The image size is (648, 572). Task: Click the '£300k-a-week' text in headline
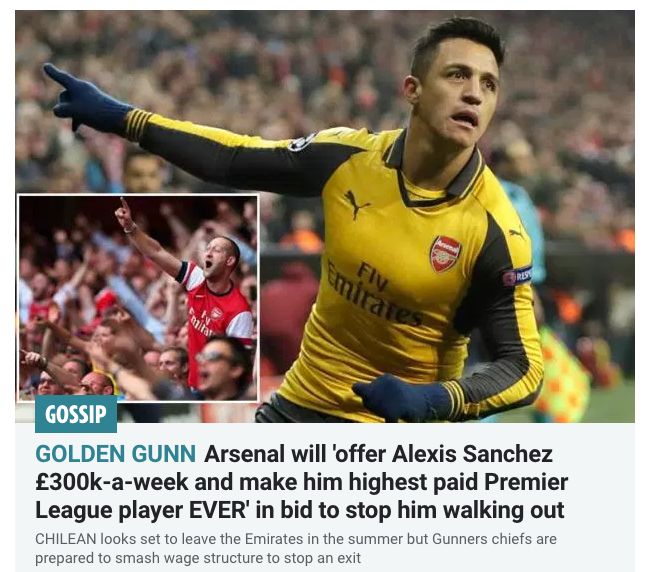click(112, 482)
